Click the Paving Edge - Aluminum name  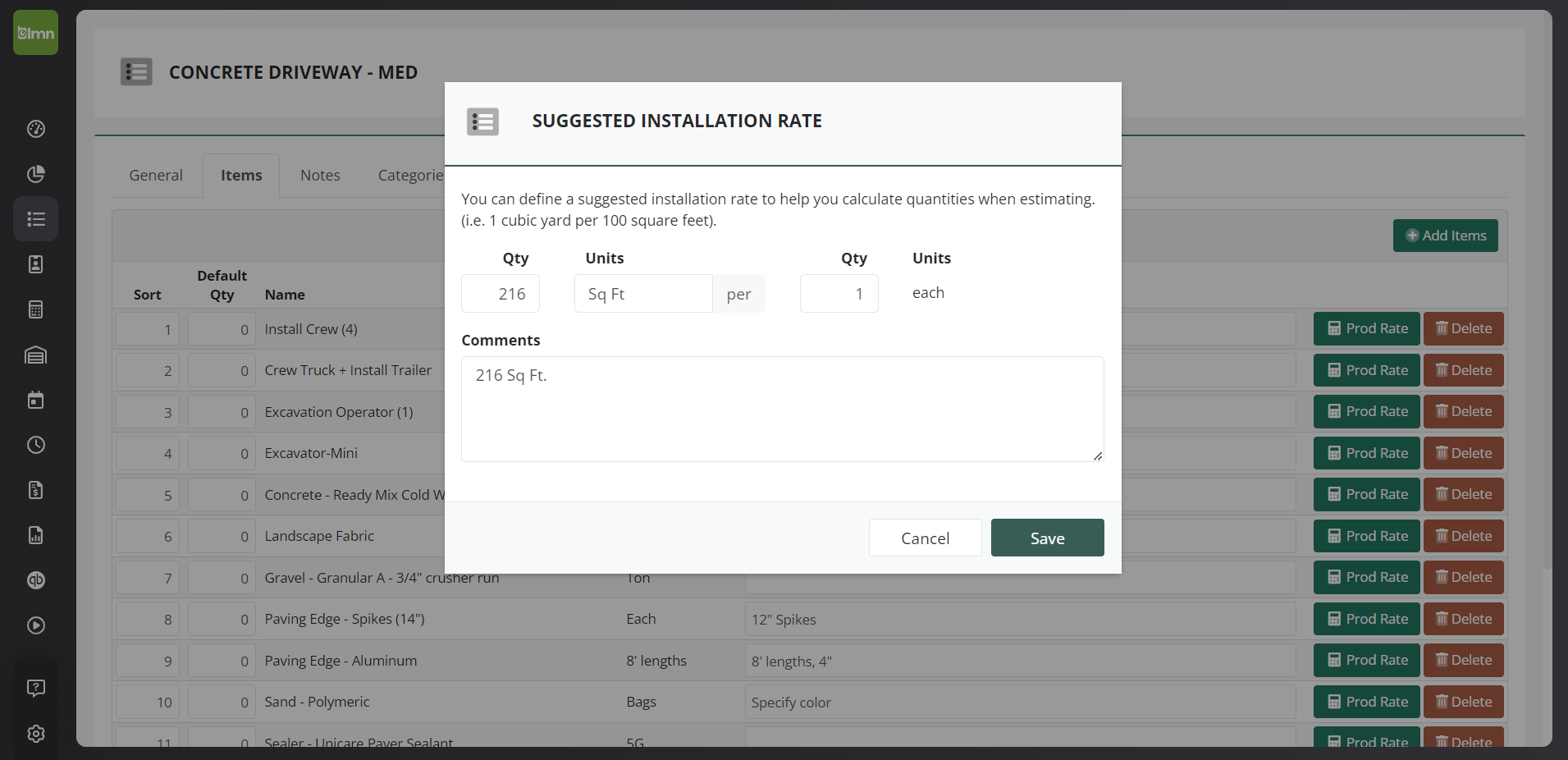(341, 661)
